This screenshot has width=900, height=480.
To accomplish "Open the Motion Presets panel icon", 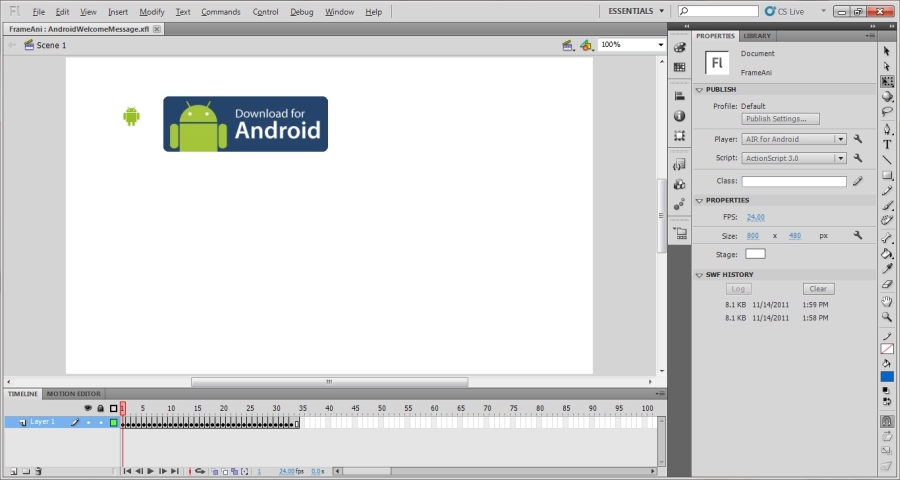I will (680, 204).
